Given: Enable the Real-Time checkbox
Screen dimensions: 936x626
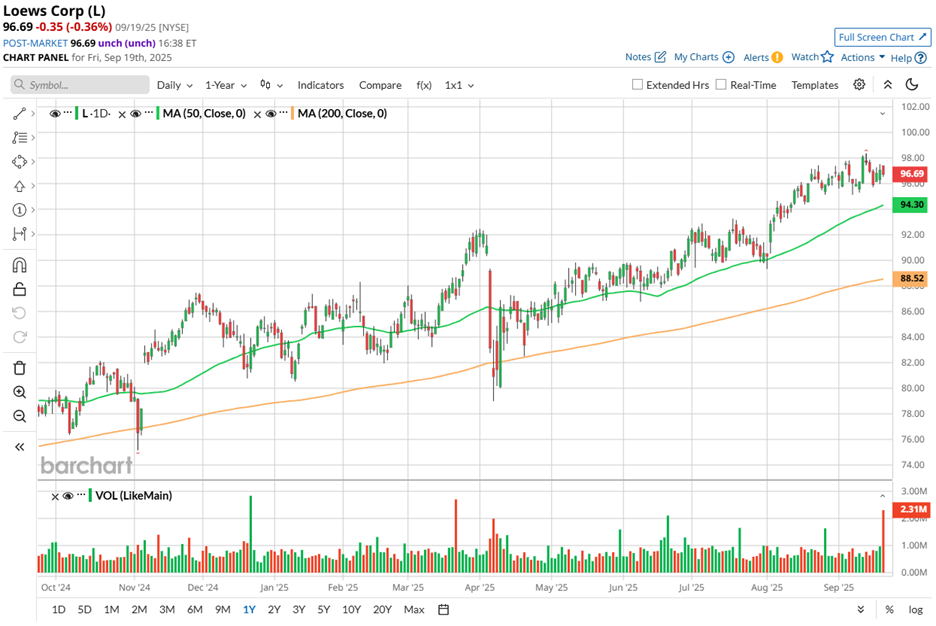Looking at the screenshot, I should [721, 85].
